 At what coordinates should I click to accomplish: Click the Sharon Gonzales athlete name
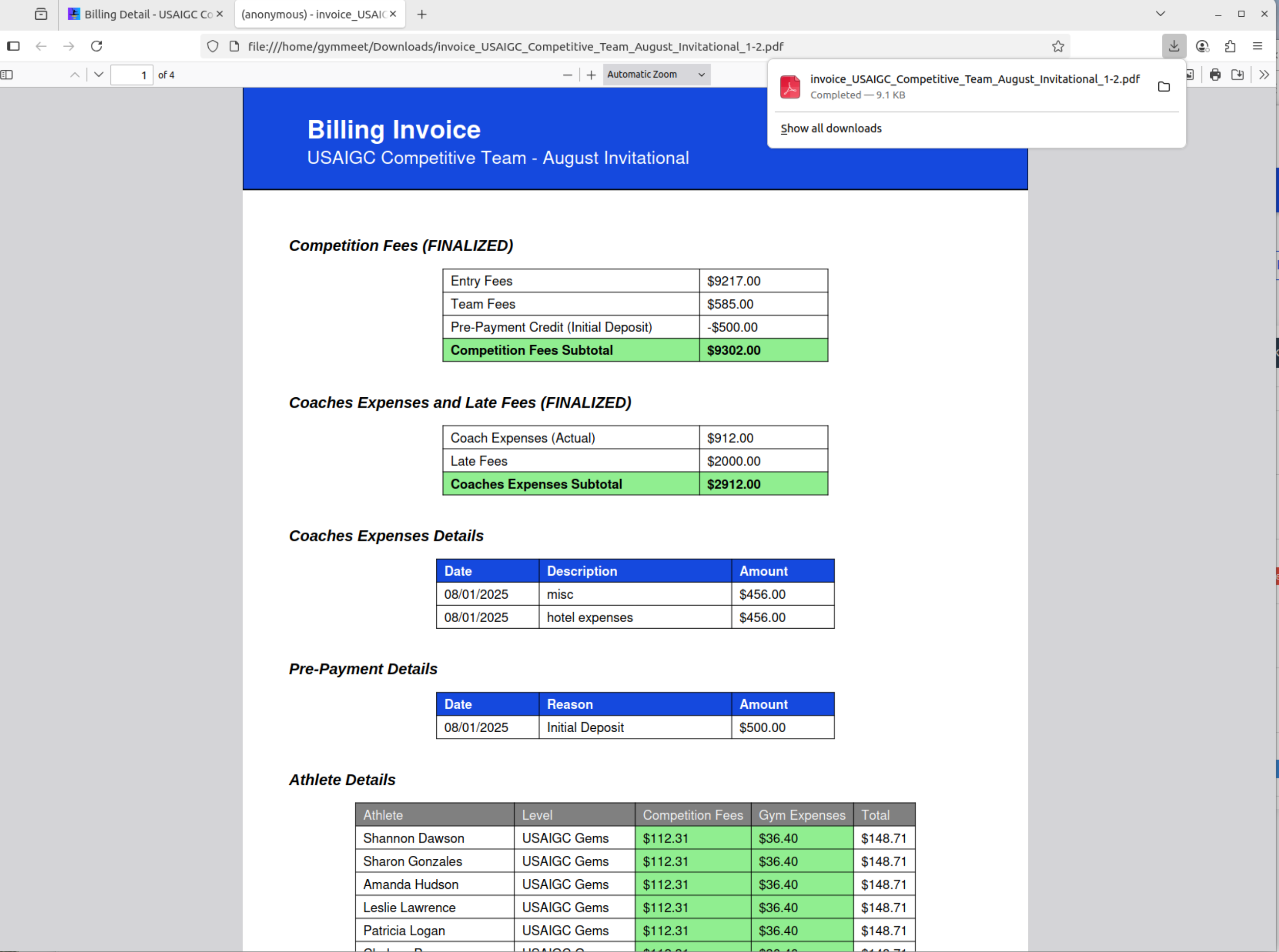(x=413, y=861)
